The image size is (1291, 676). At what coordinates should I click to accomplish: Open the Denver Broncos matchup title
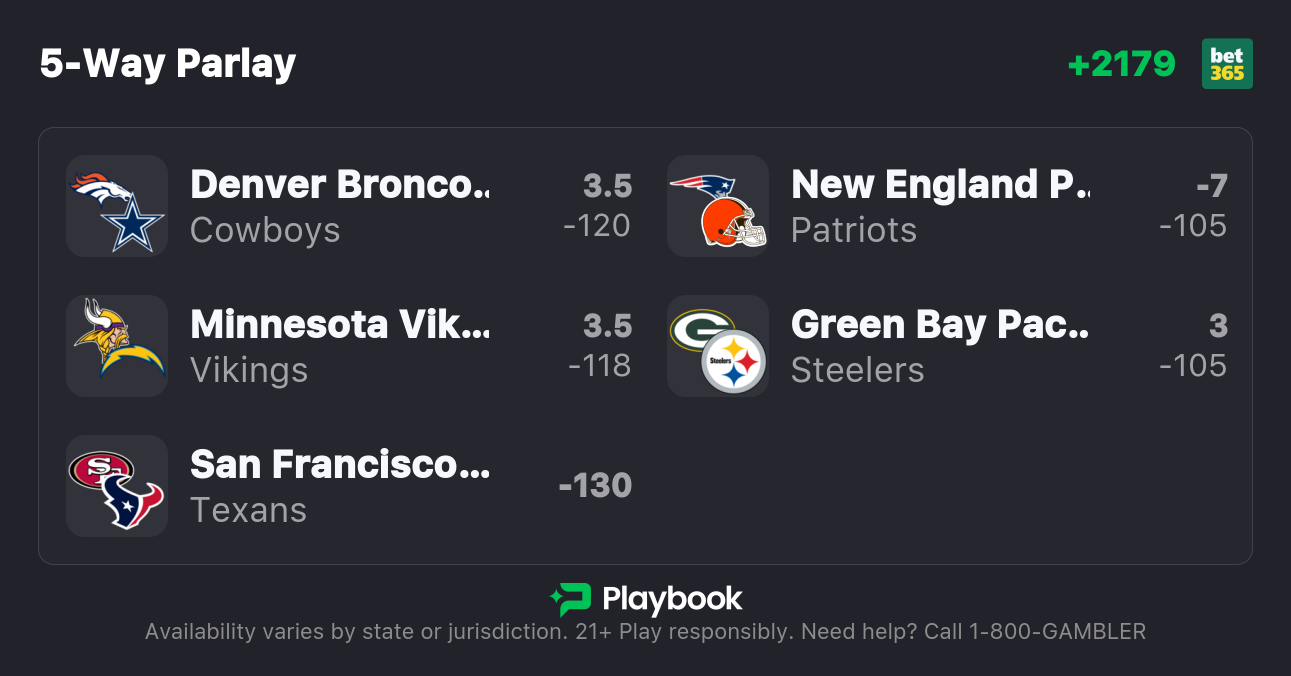tap(340, 185)
